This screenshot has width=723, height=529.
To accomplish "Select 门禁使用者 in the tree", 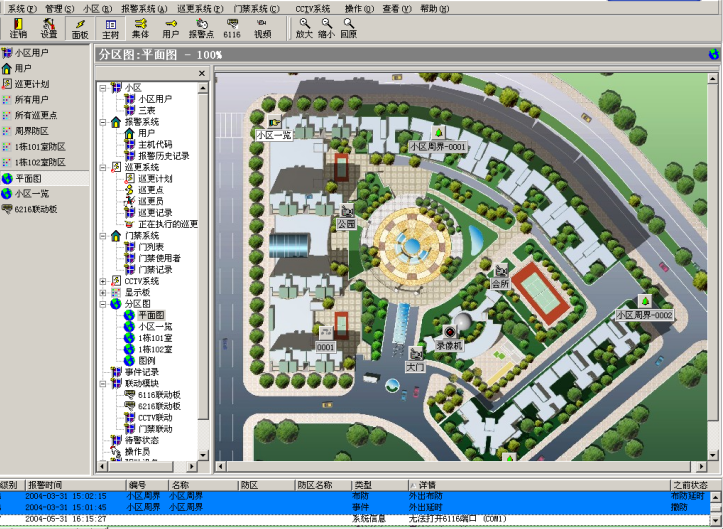I will click(160, 258).
